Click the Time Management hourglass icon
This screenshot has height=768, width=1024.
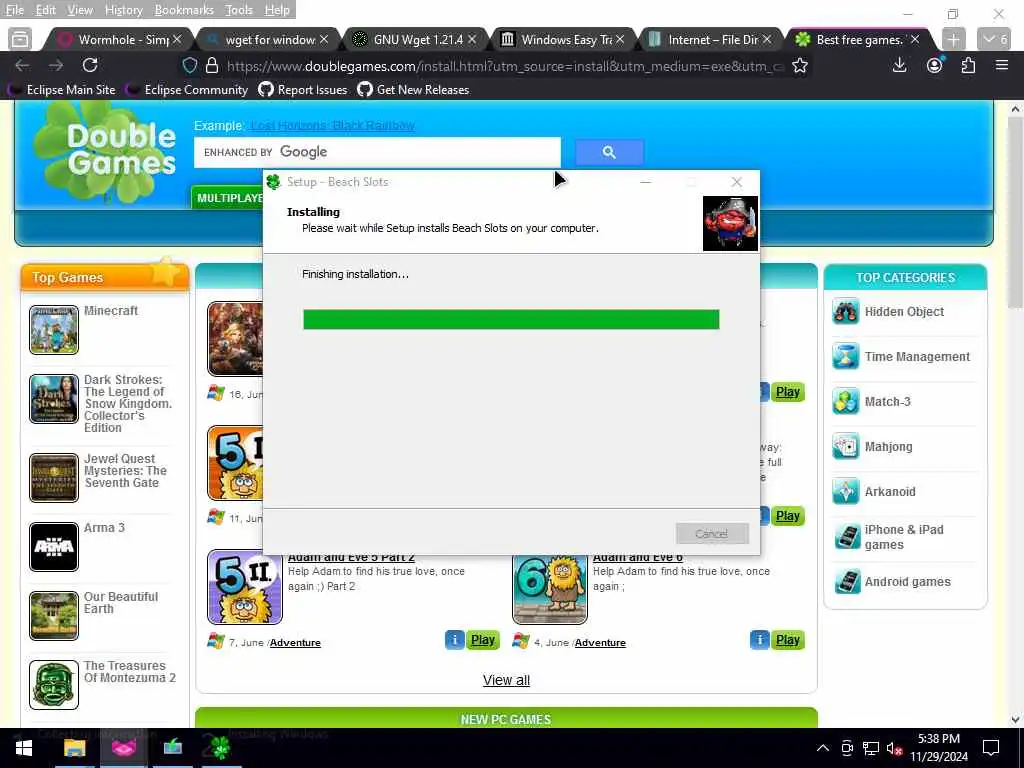(x=846, y=357)
